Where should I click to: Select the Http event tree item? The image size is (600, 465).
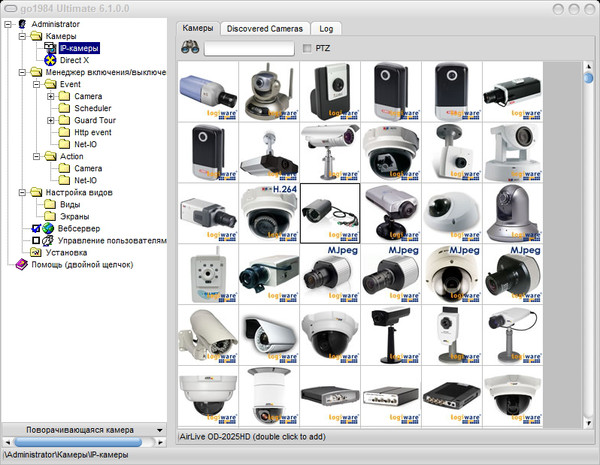(94, 132)
